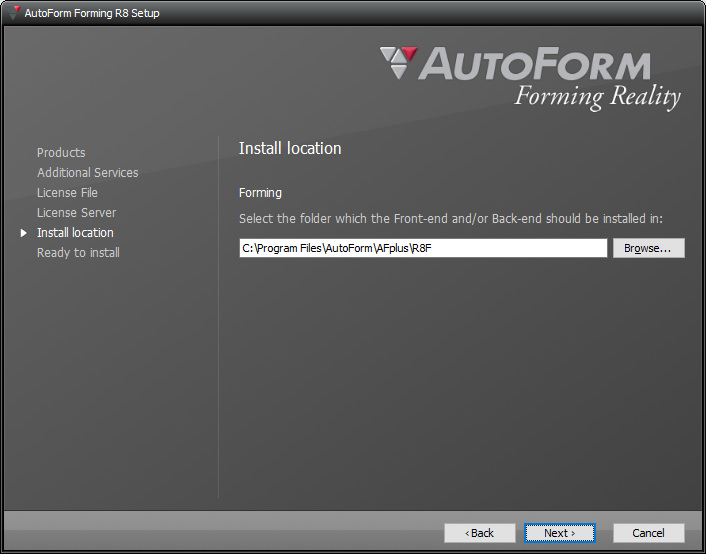Select the Install location step

[75, 233]
